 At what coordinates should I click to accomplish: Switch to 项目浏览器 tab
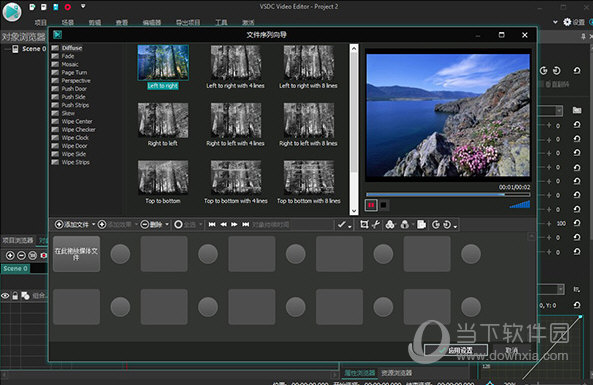[18, 241]
